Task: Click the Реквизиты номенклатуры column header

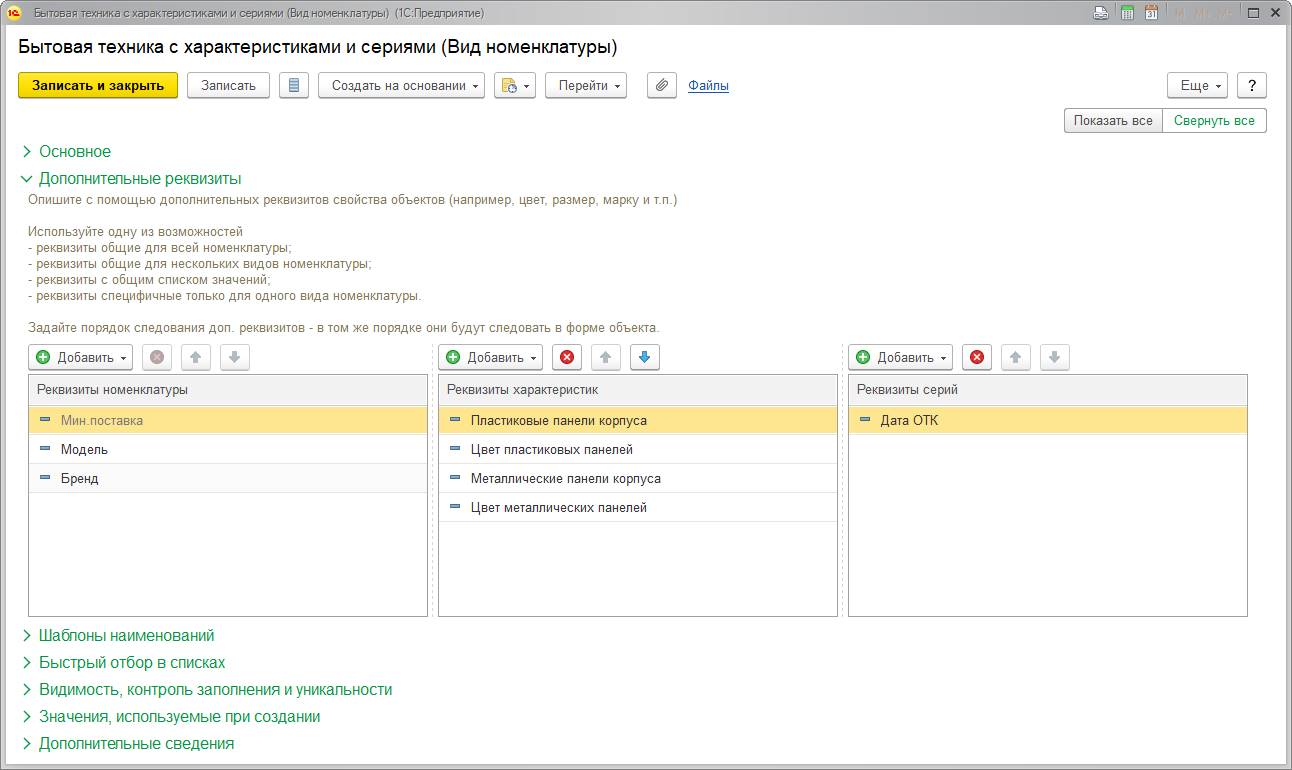Action: tap(228, 390)
